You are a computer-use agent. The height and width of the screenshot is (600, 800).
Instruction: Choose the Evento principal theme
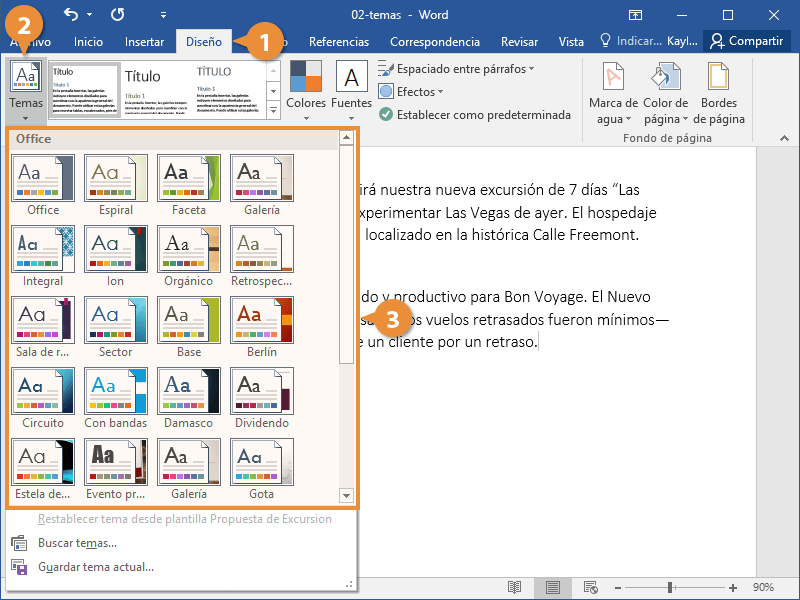point(116,469)
